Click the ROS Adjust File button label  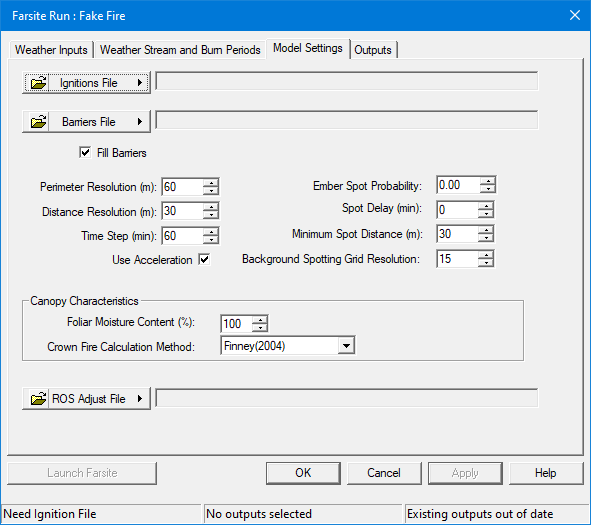pos(89,399)
